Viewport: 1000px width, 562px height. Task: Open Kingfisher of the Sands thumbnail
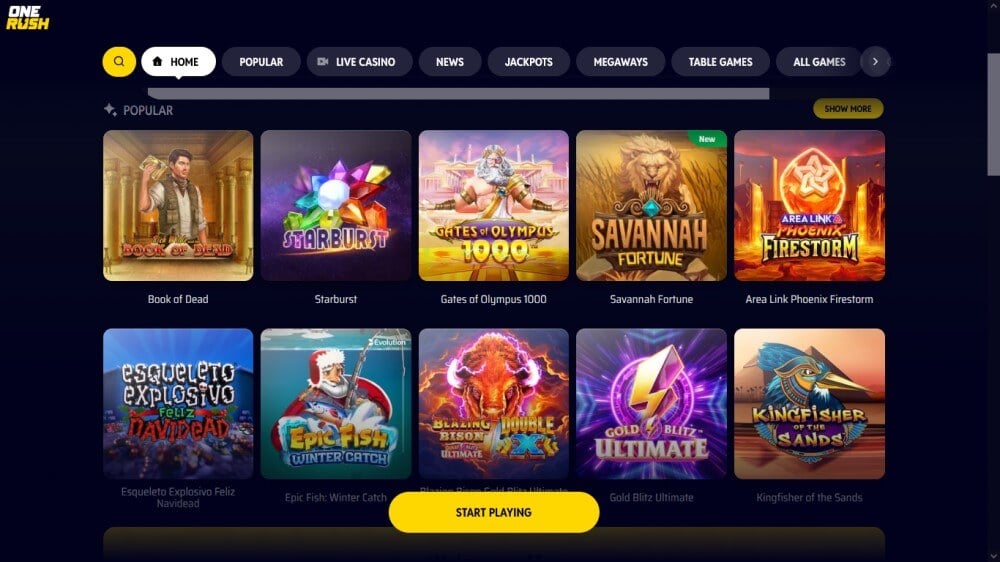[x=809, y=404]
